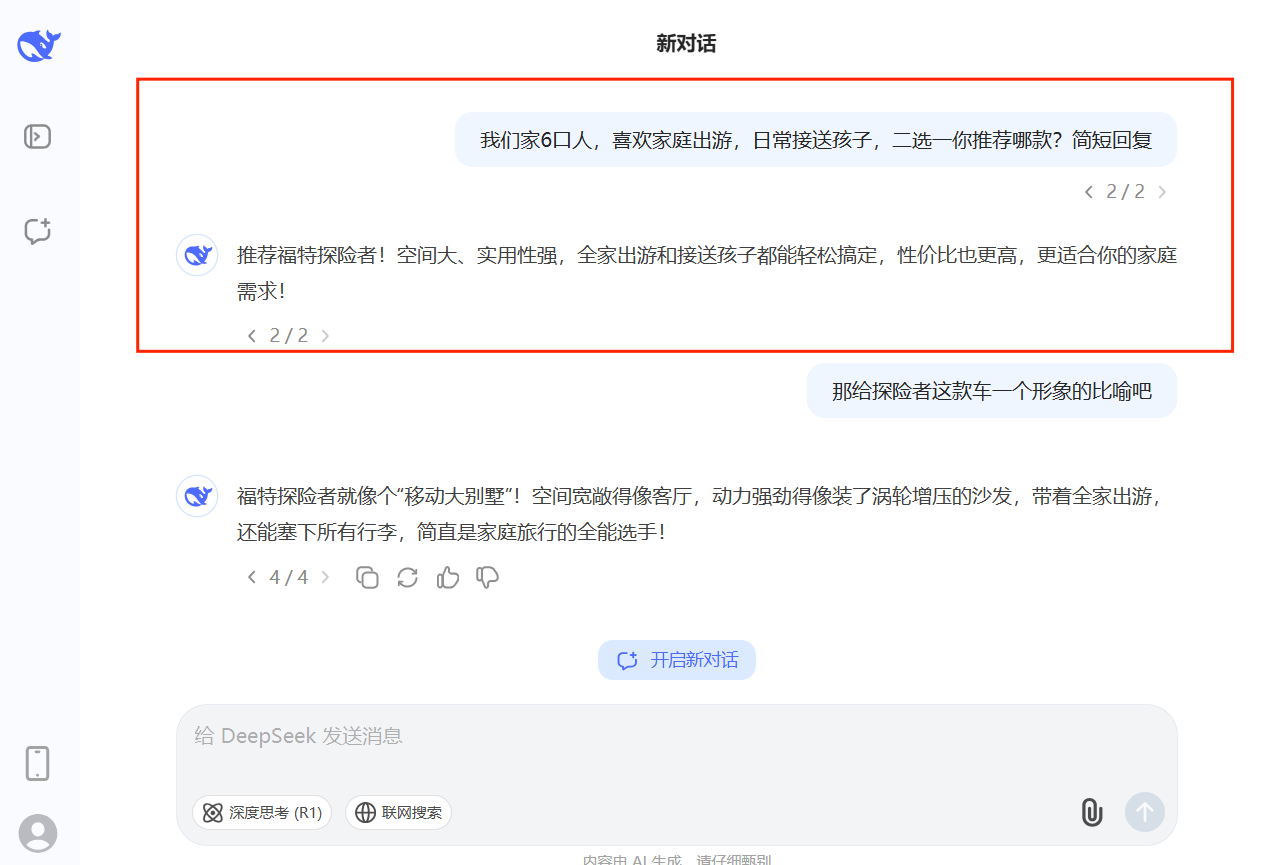Click the 新对话 conversation title
Screen dimensions: 1269x865
pyautogui.click(x=686, y=44)
